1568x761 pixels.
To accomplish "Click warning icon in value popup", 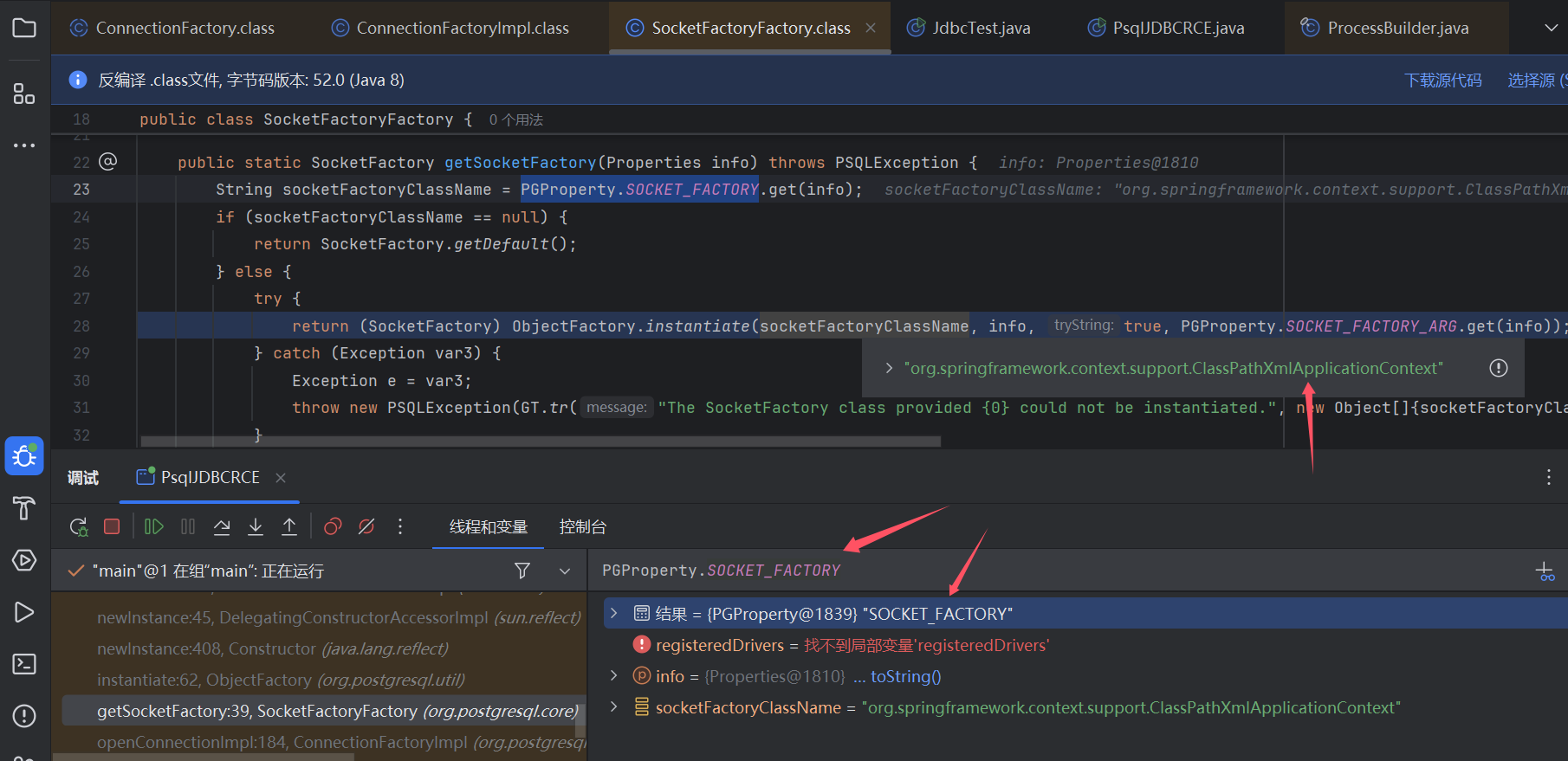I will (1499, 368).
